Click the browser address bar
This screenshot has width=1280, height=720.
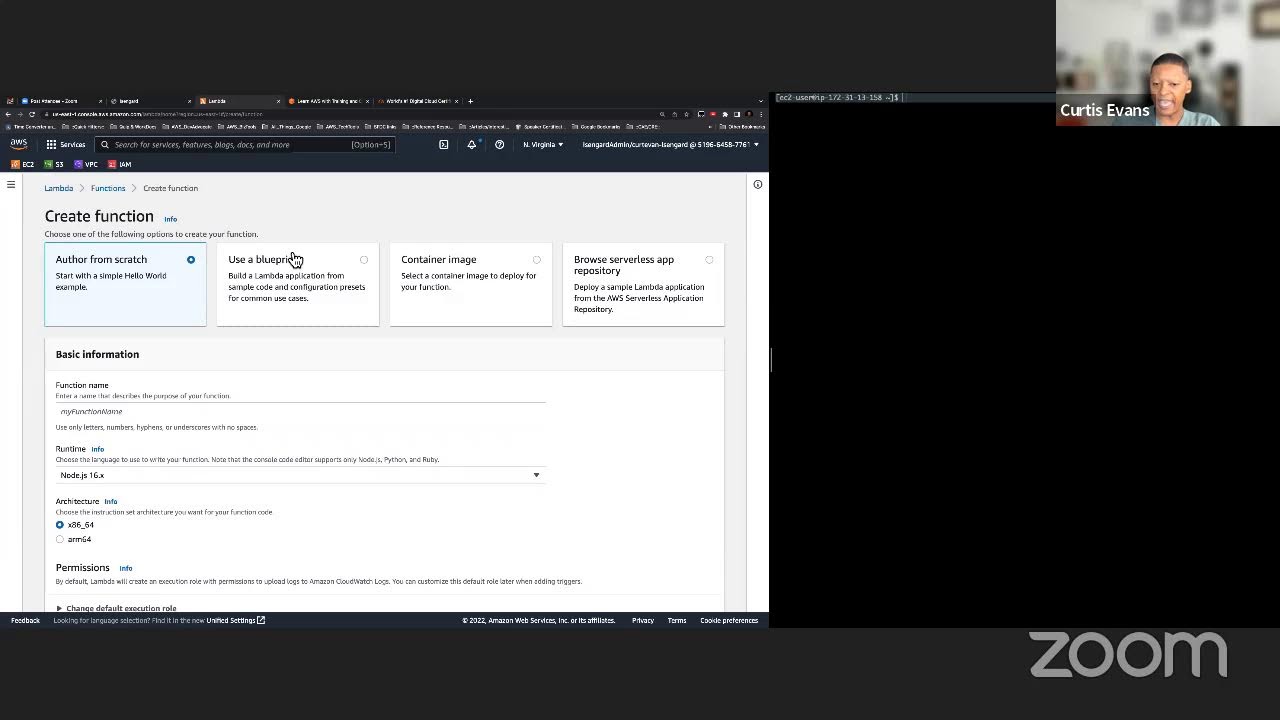click(x=350, y=114)
